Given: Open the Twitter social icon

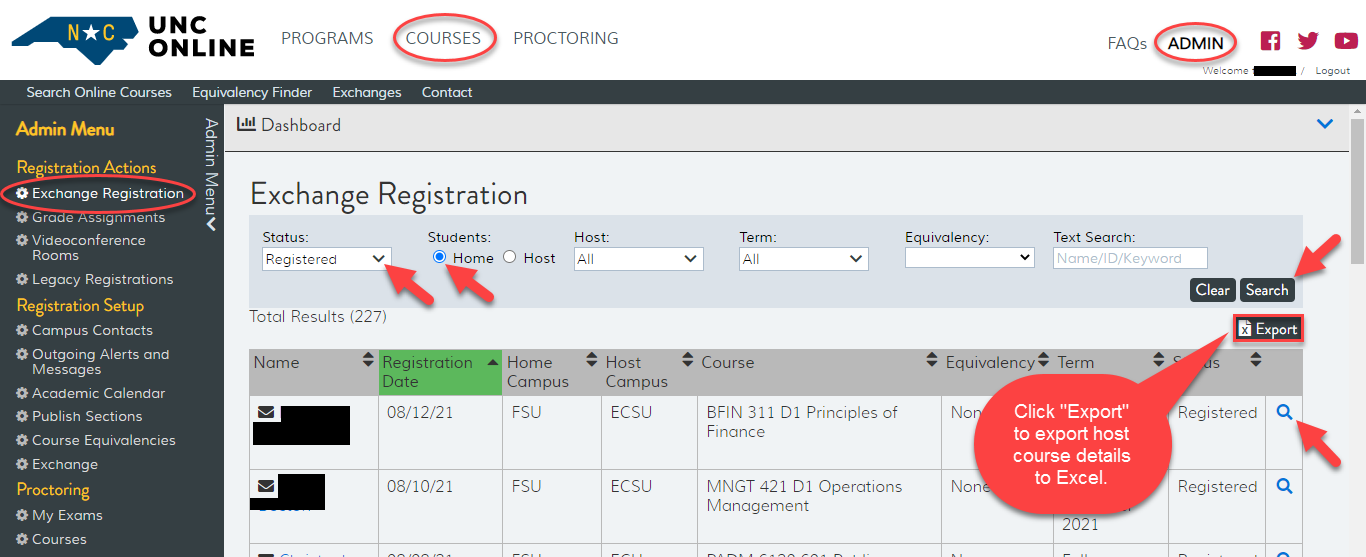Looking at the screenshot, I should (1308, 41).
